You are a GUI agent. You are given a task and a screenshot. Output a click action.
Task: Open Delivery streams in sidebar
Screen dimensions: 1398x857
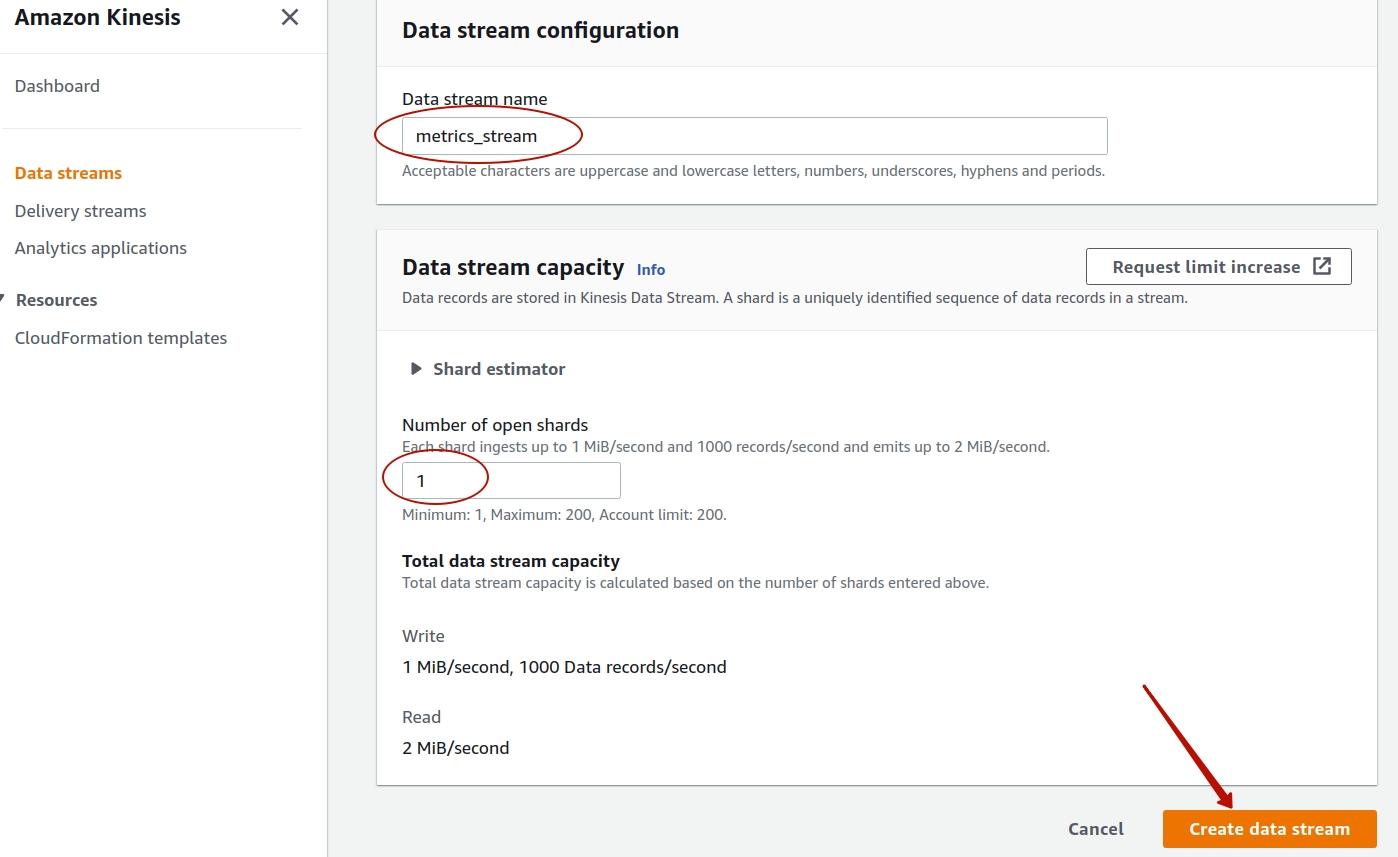pyautogui.click(x=80, y=211)
